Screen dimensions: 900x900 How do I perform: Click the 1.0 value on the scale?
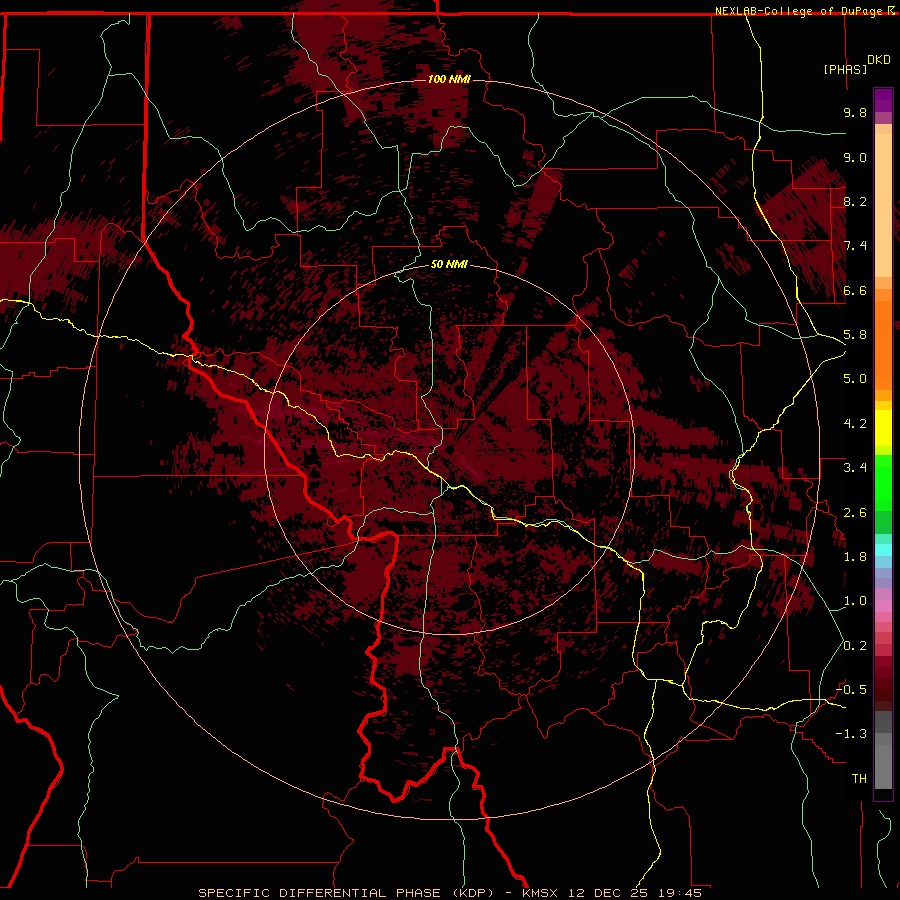tap(855, 601)
